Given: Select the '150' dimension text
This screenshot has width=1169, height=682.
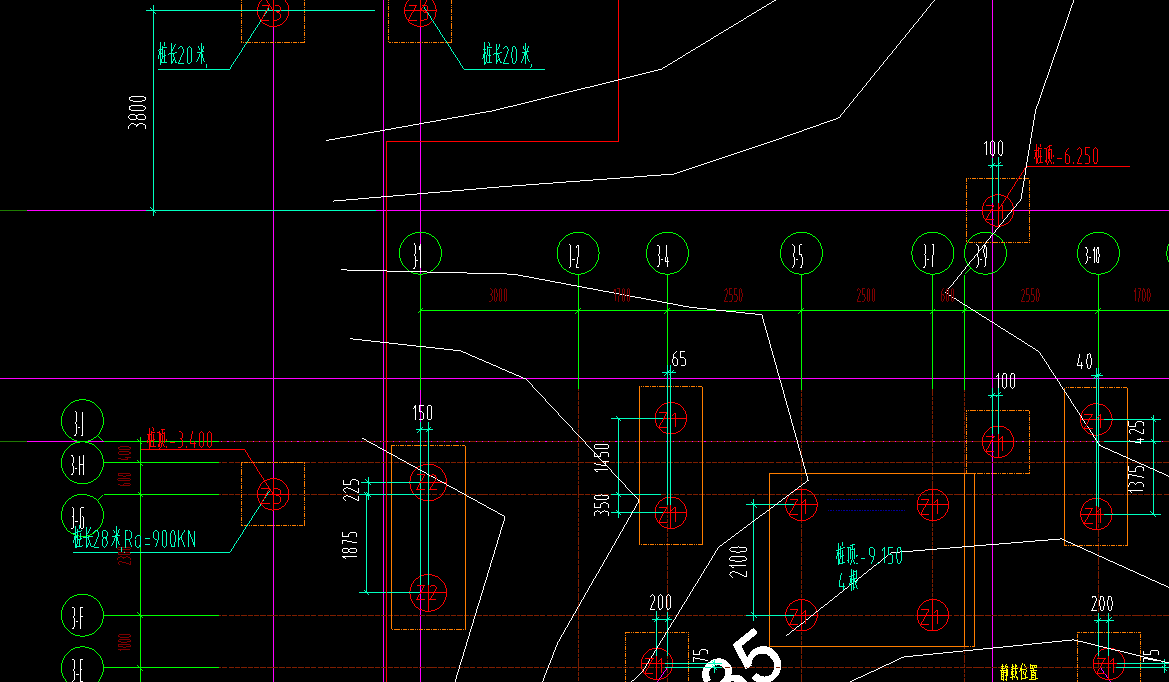Looking at the screenshot, I should [x=423, y=413].
